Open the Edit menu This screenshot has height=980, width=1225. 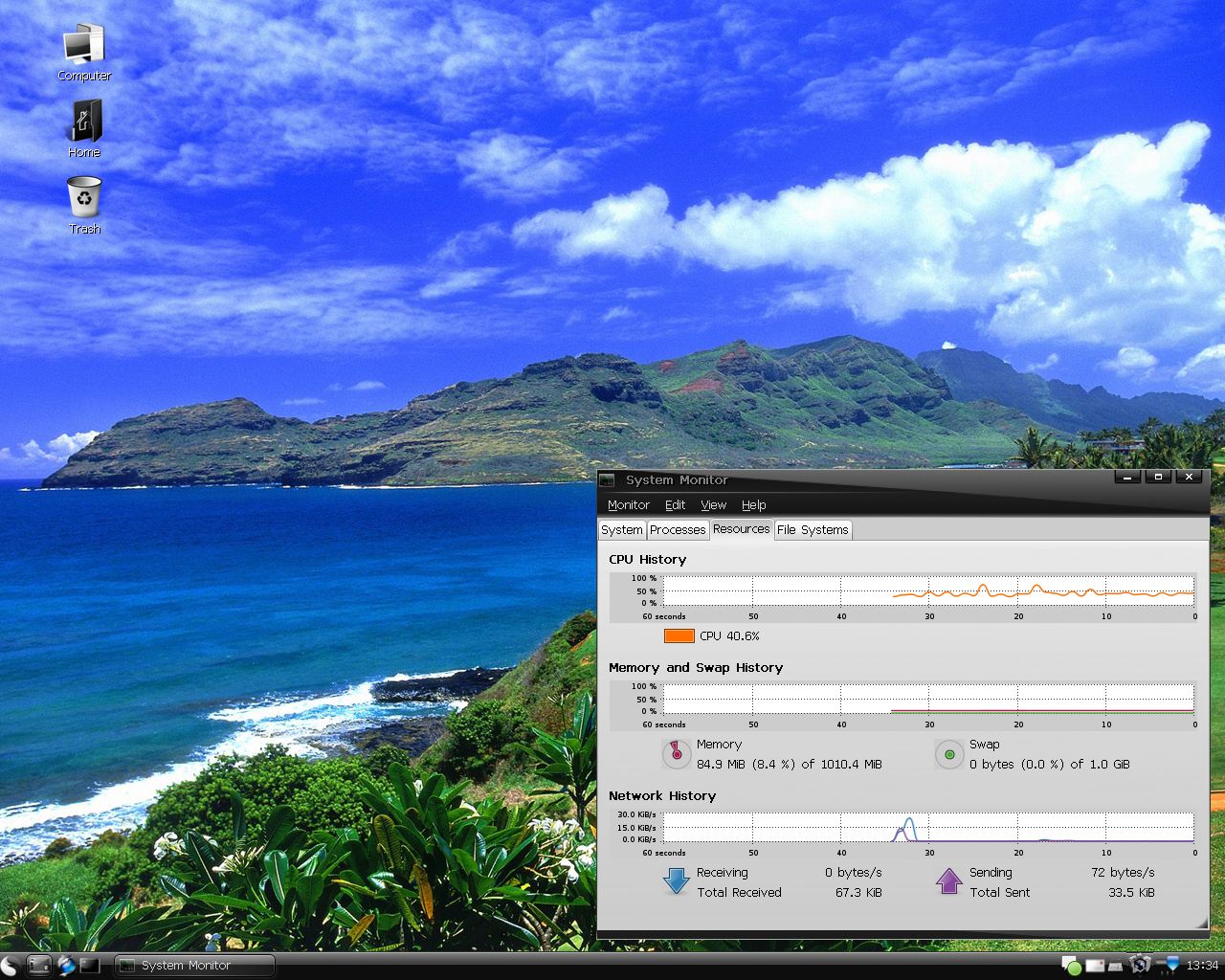pyautogui.click(x=676, y=504)
